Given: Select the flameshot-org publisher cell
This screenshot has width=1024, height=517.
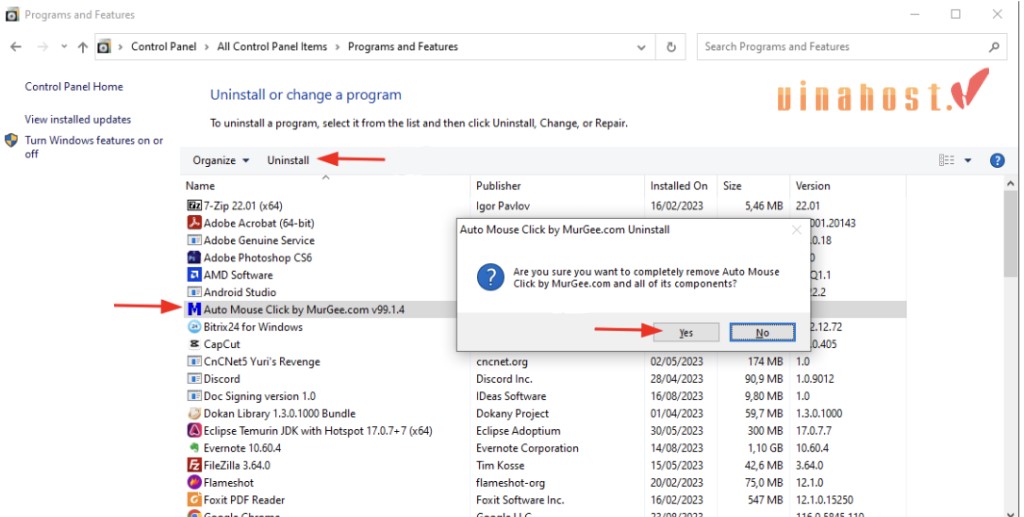Looking at the screenshot, I should [x=510, y=482].
